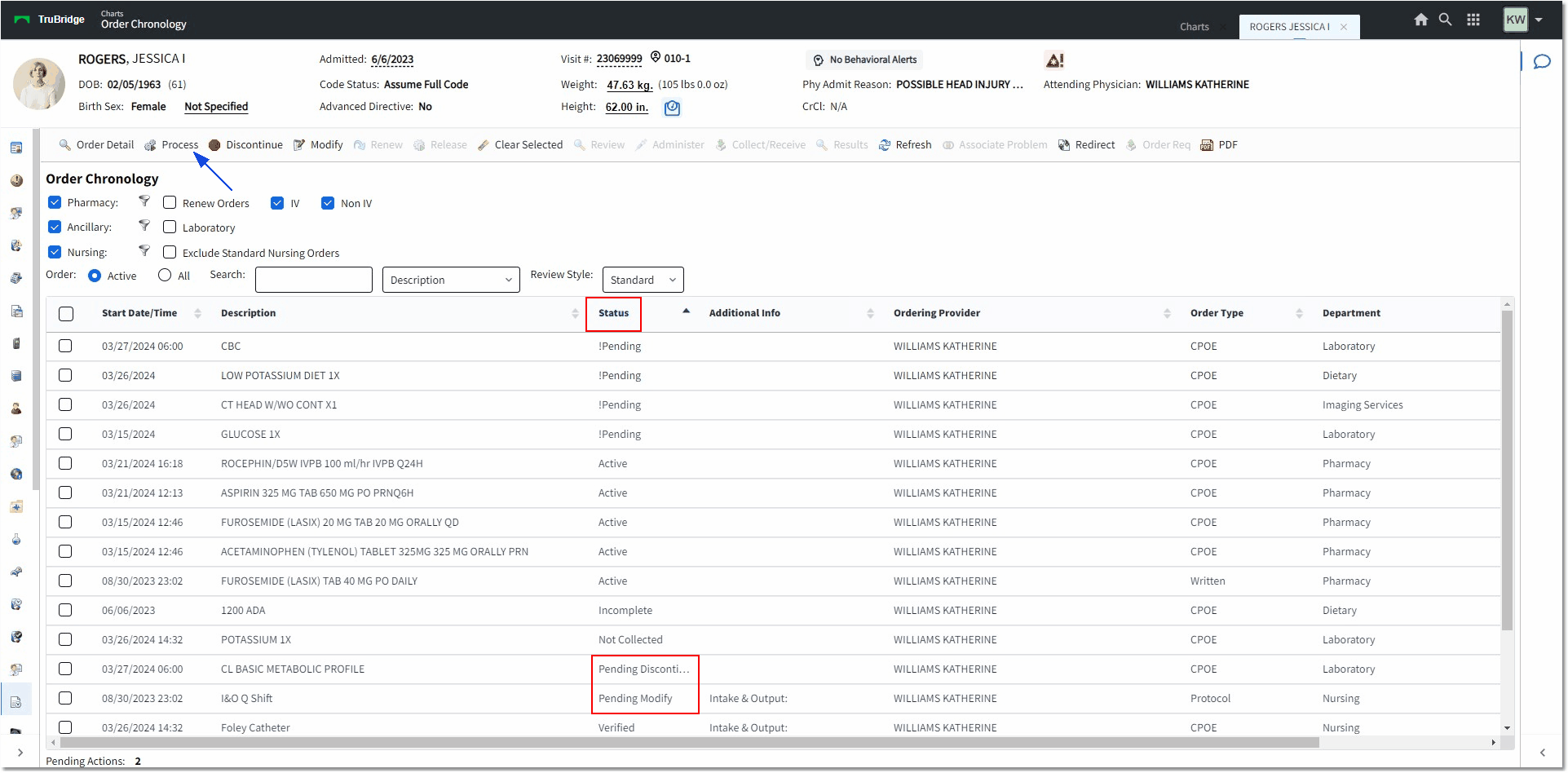Click the Search input field
This screenshot has height=773, width=1568.
[x=314, y=280]
